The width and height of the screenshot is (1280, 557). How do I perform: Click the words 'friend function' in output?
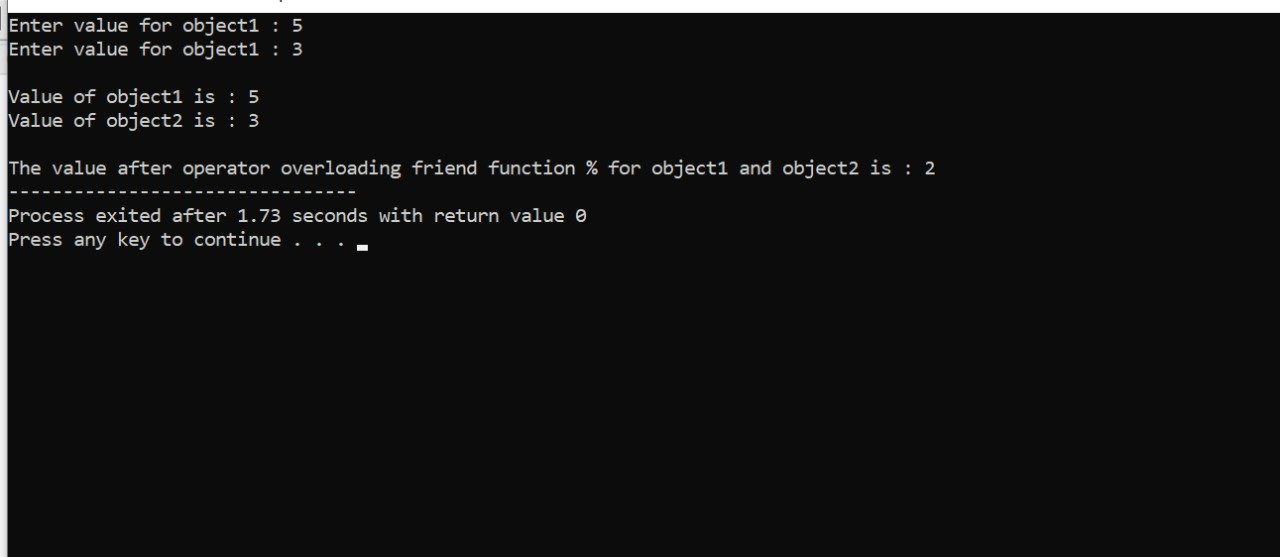(494, 168)
